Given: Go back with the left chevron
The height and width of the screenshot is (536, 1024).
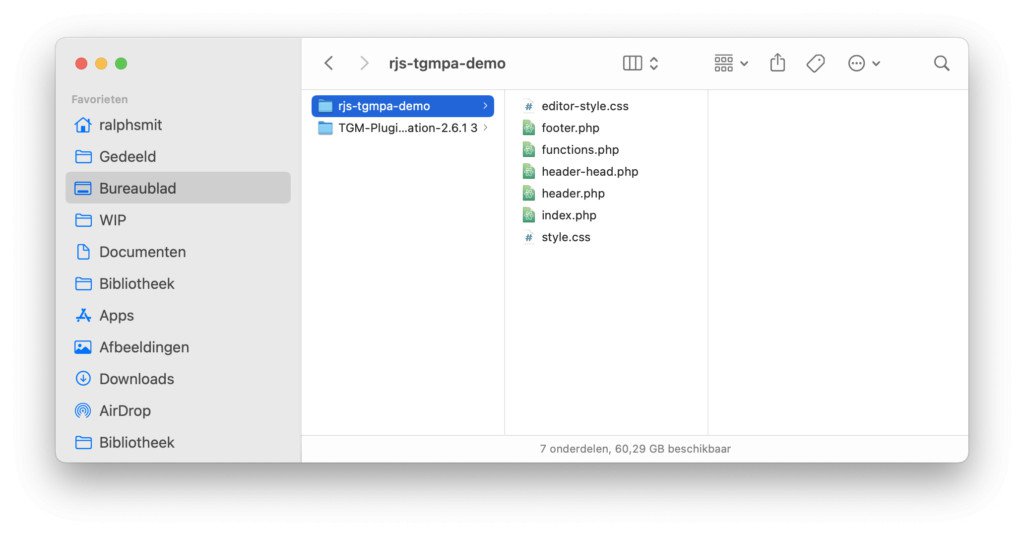Looking at the screenshot, I should (328, 63).
